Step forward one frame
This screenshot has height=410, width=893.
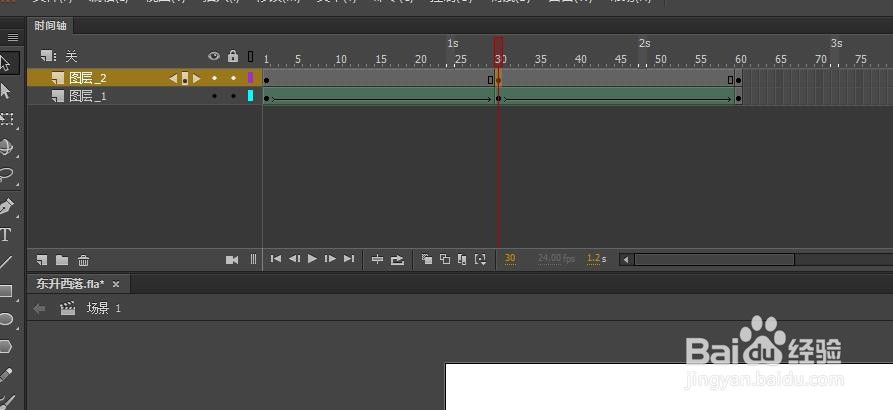pos(330,259)
